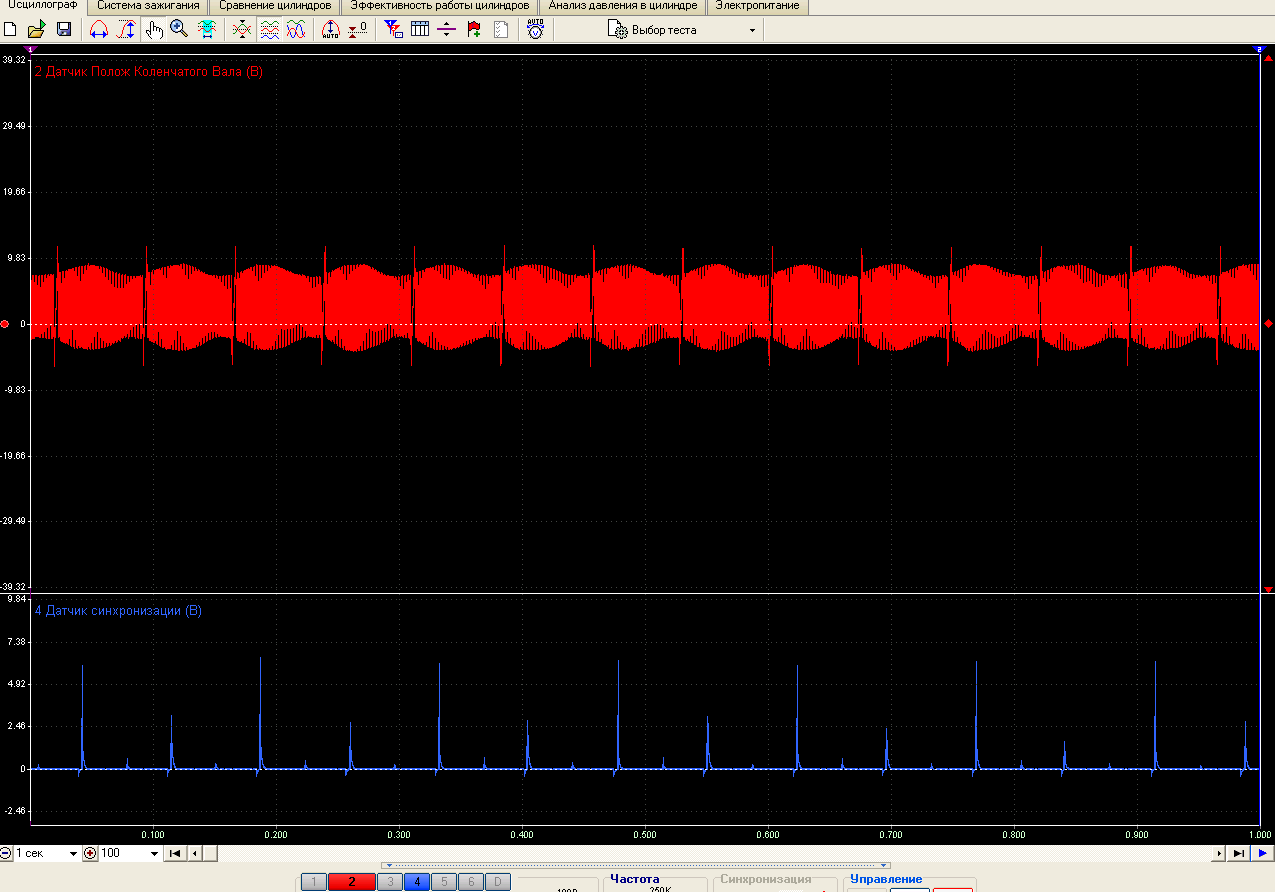Click the dotted bottom panel splitter handle

coord(636,866)
